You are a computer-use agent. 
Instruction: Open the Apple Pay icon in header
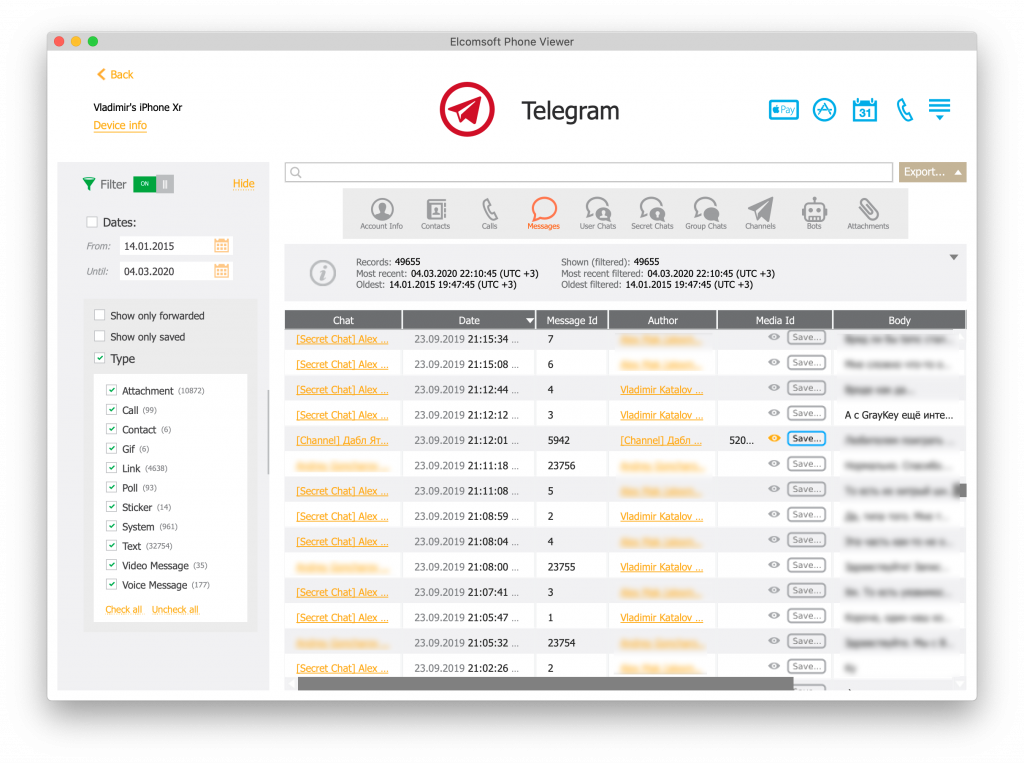783,110
